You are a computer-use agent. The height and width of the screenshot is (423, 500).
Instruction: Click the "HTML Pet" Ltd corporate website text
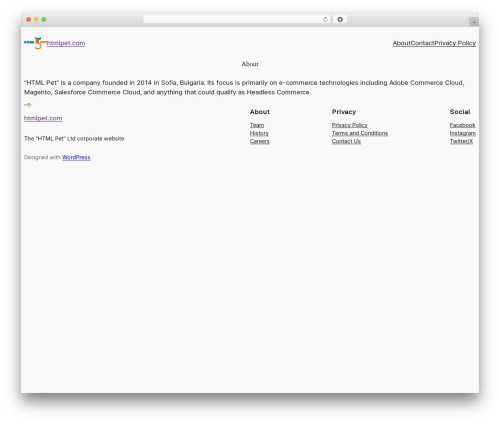pyautogui.click(x=74, y=138)
